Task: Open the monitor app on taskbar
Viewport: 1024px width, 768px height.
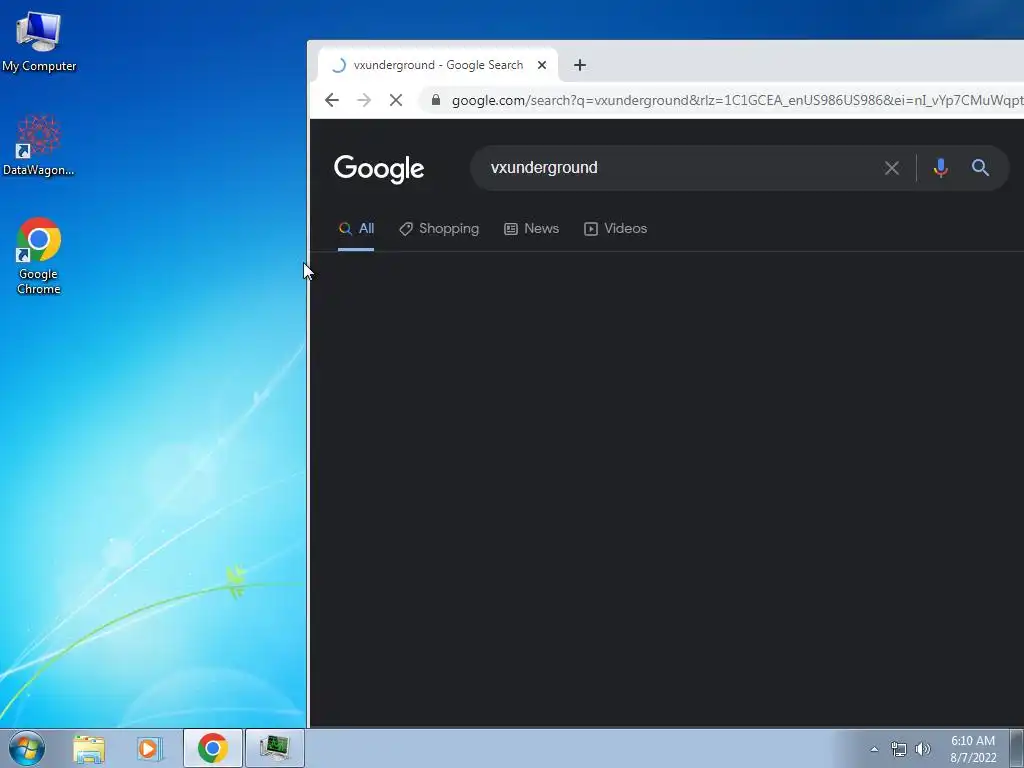Action: [x=275, y=748]
